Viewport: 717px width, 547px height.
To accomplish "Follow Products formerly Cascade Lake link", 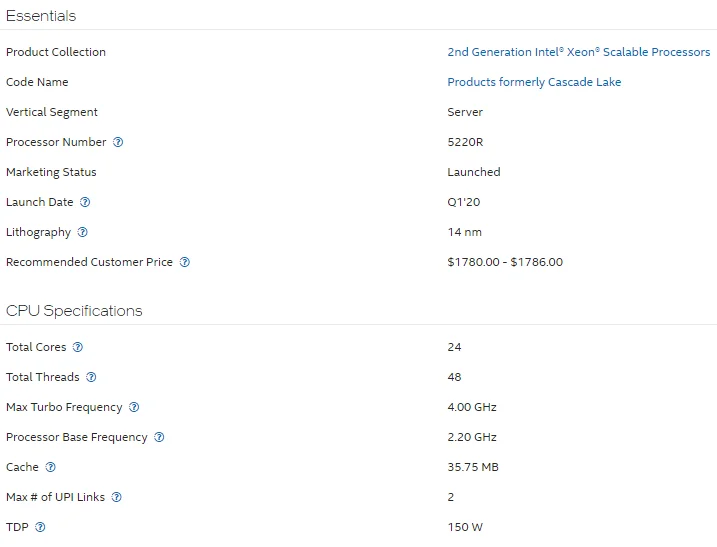I will [534, 82].
